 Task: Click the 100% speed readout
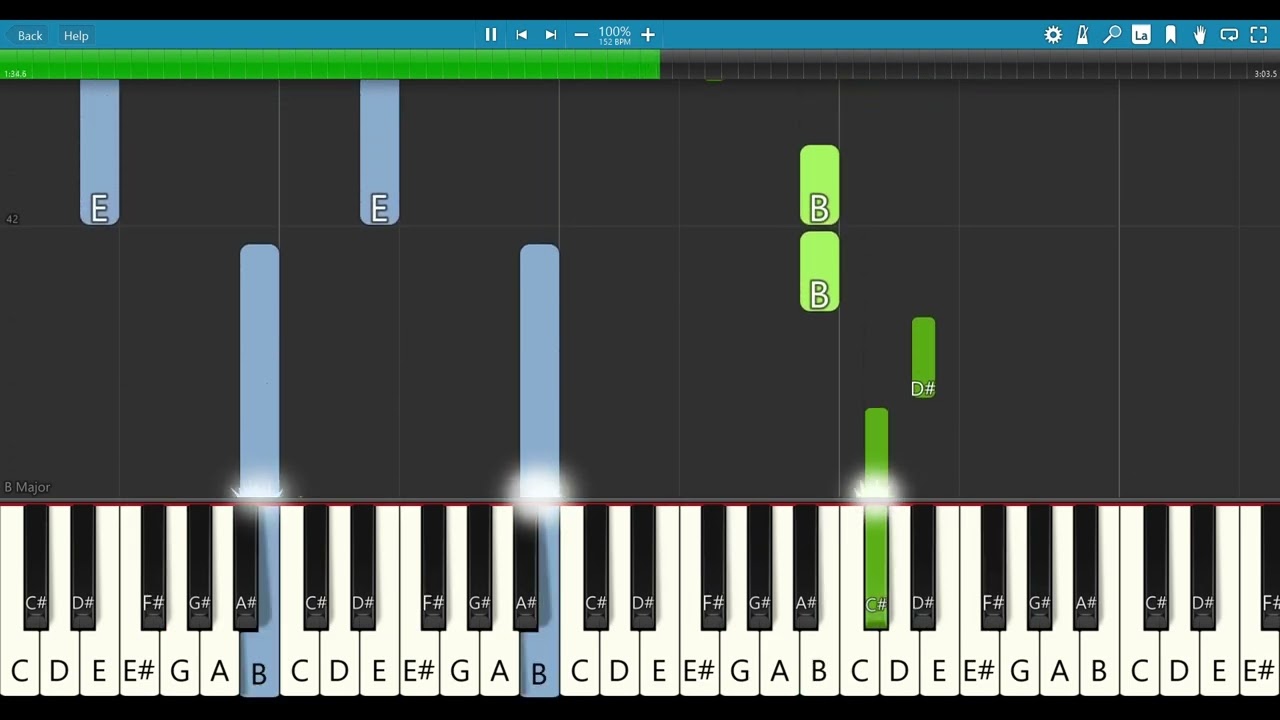[x=614, y=32]
